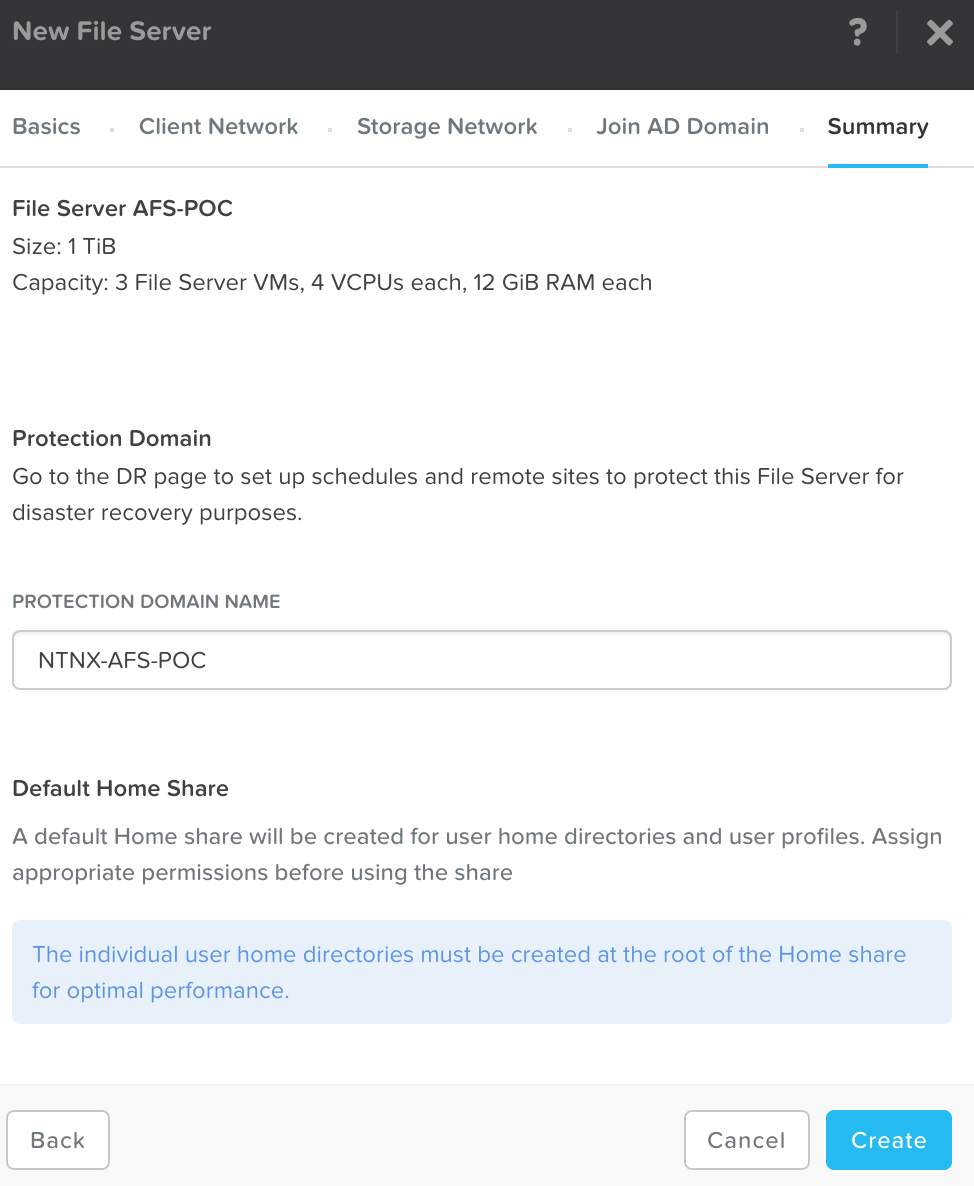Click the File Server AFS-POC heading
Image resolution: width=974 pixels, height=1186 pixels.
[x=122, y=209]
